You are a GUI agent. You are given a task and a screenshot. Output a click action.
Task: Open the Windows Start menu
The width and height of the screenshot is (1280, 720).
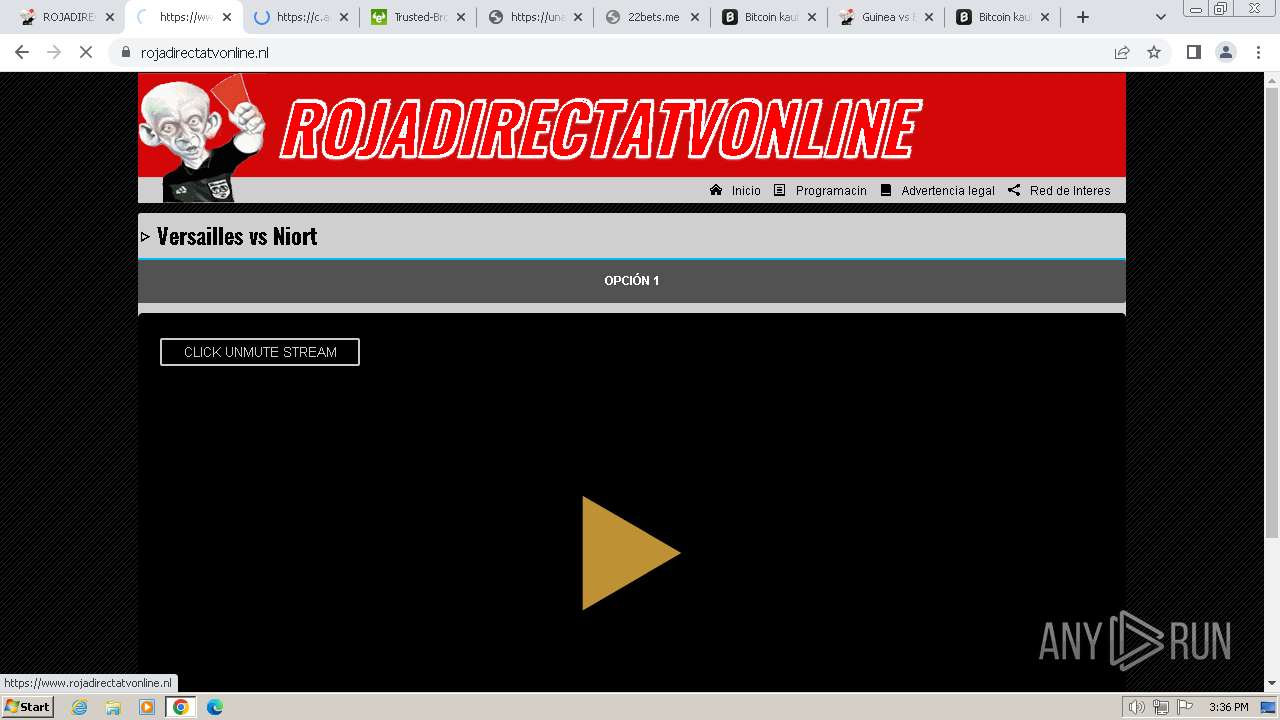click(x=28, y=707)
